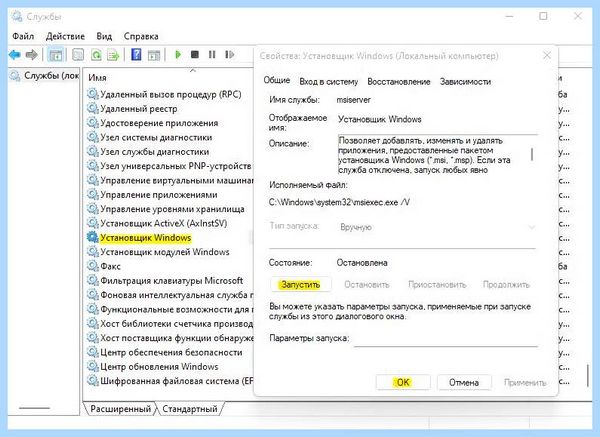Click the service name msiserver text
Image resolution: width=600 pixels, height=437 pixels.
353,100
